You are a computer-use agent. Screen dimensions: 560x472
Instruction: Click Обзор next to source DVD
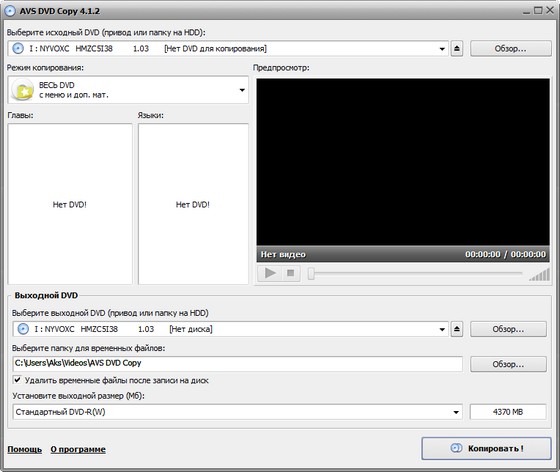511,49
